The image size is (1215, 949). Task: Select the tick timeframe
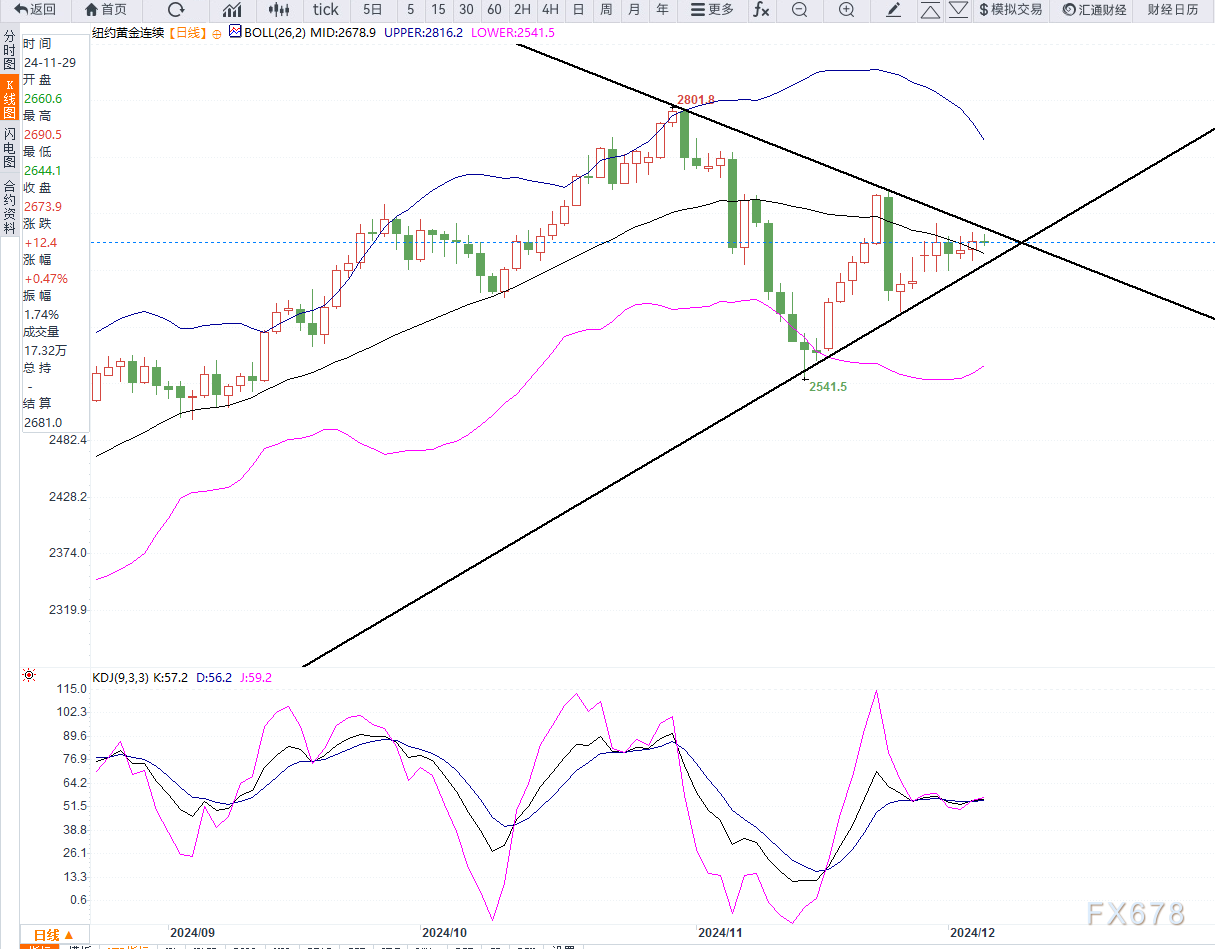tap(325, 10)
